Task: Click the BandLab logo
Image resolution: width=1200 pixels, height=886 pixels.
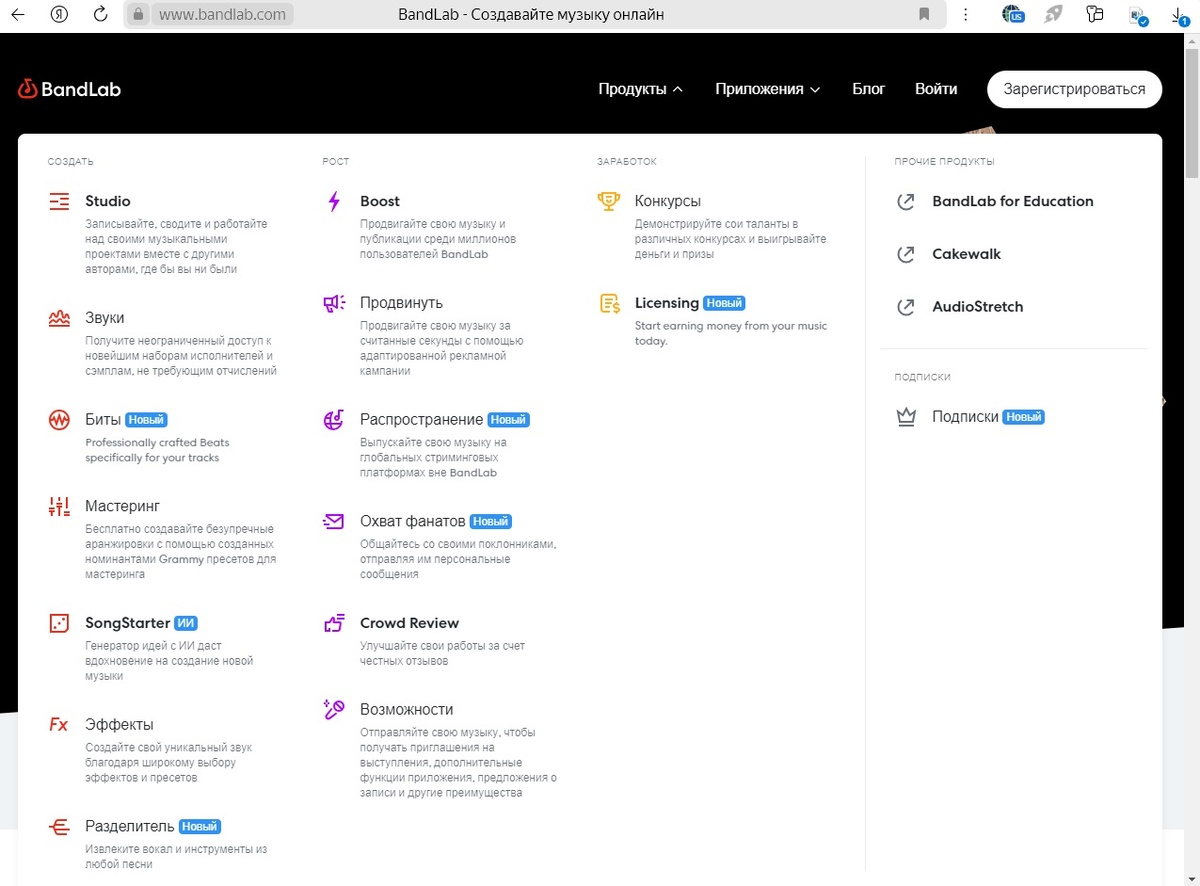Action: [x=69, y=89]
